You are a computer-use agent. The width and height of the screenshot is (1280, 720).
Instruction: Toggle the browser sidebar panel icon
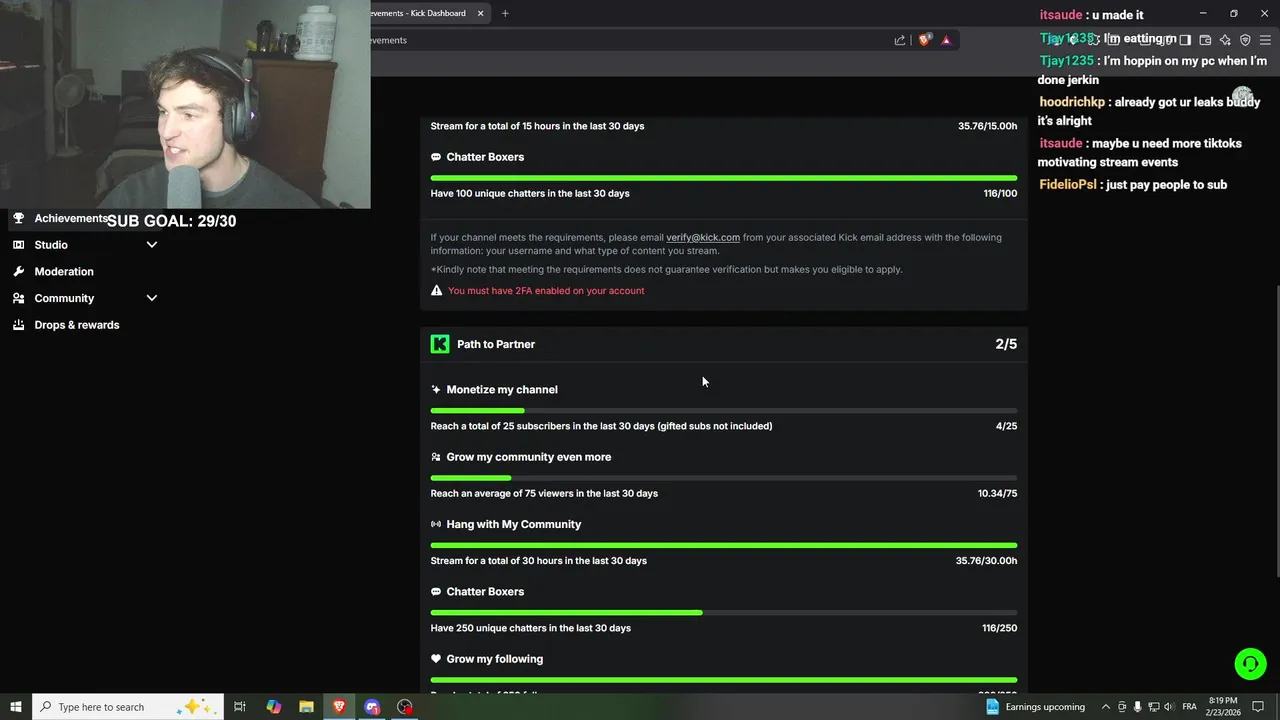(1185, 40)
